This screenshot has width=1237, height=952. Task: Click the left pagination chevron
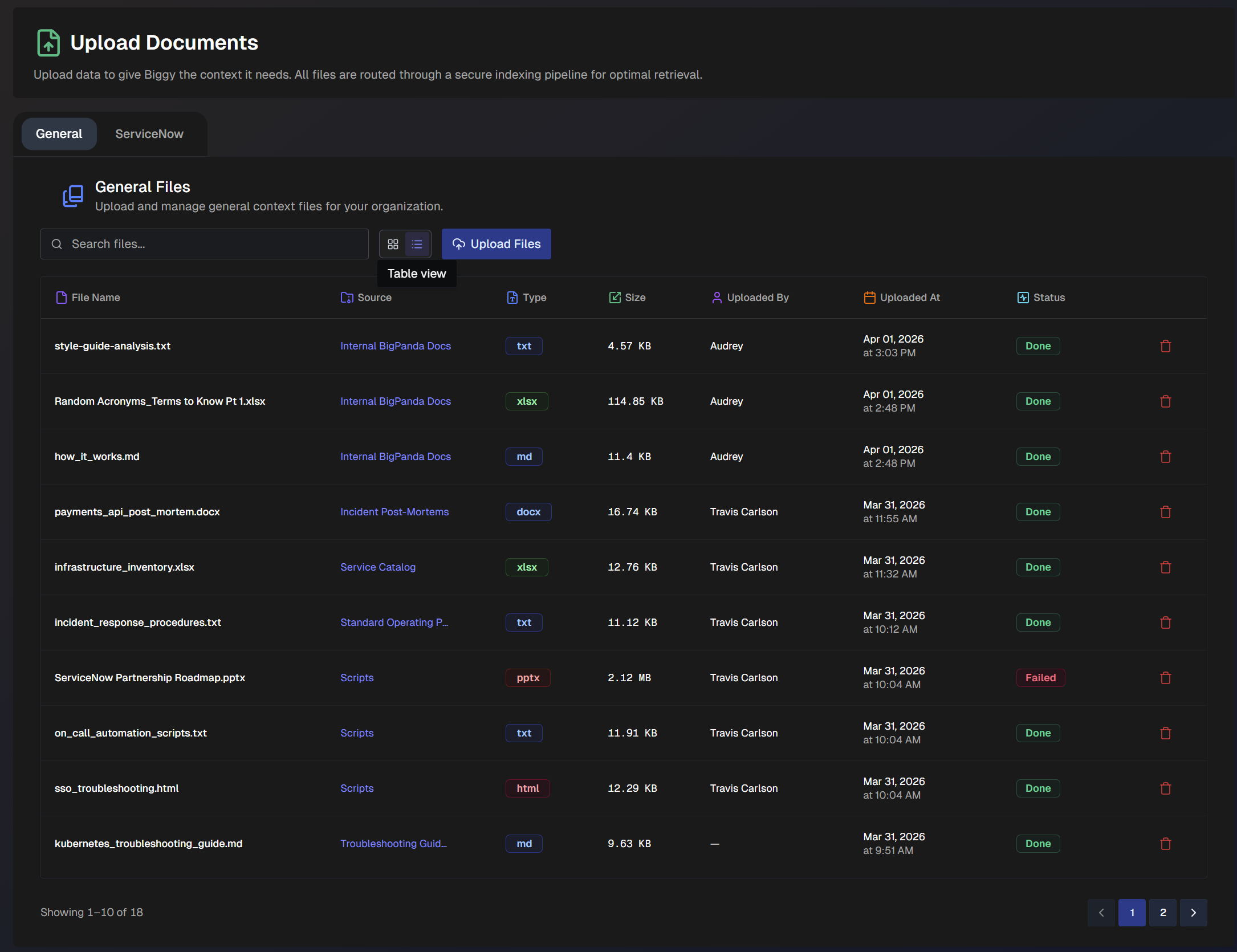pyautogui.click(x=1101, y=912)
